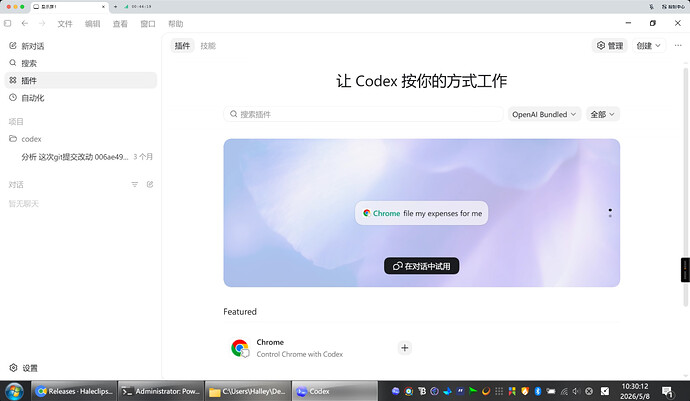Click the blue bird tray icon
The image size is (690, 401).
[448, 391]
